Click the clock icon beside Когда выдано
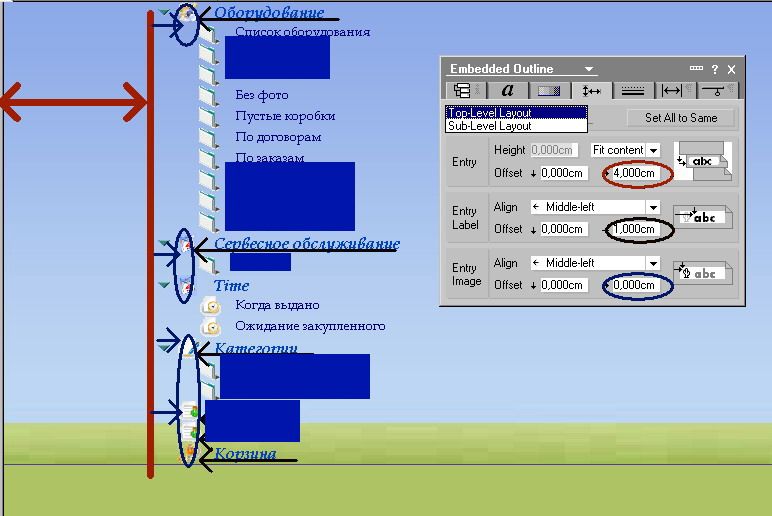Viewport: 772px width, 516px height. tap(211, 305)
